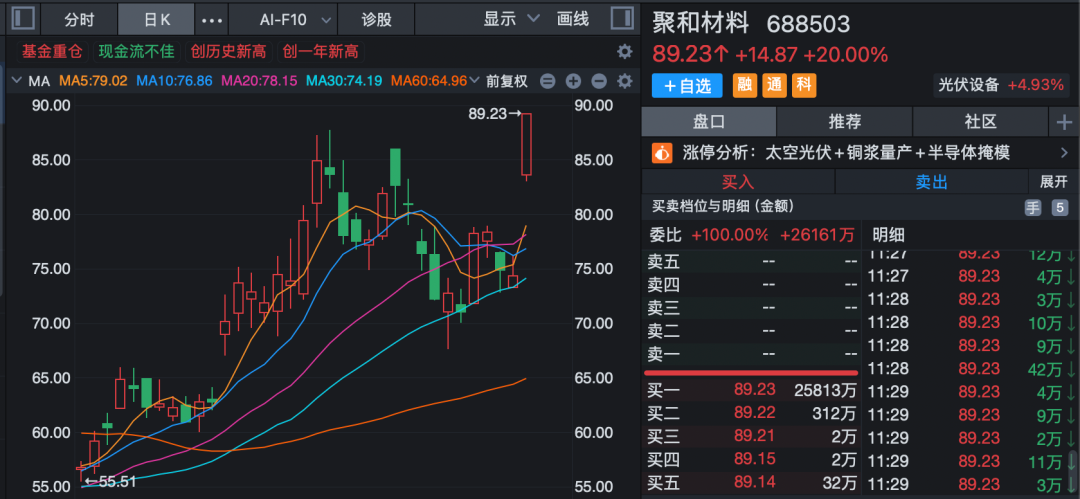Viewport: 1080px width, 499px height.
Task: Add a new tab with plus icon
Action: click(1062, 122)
